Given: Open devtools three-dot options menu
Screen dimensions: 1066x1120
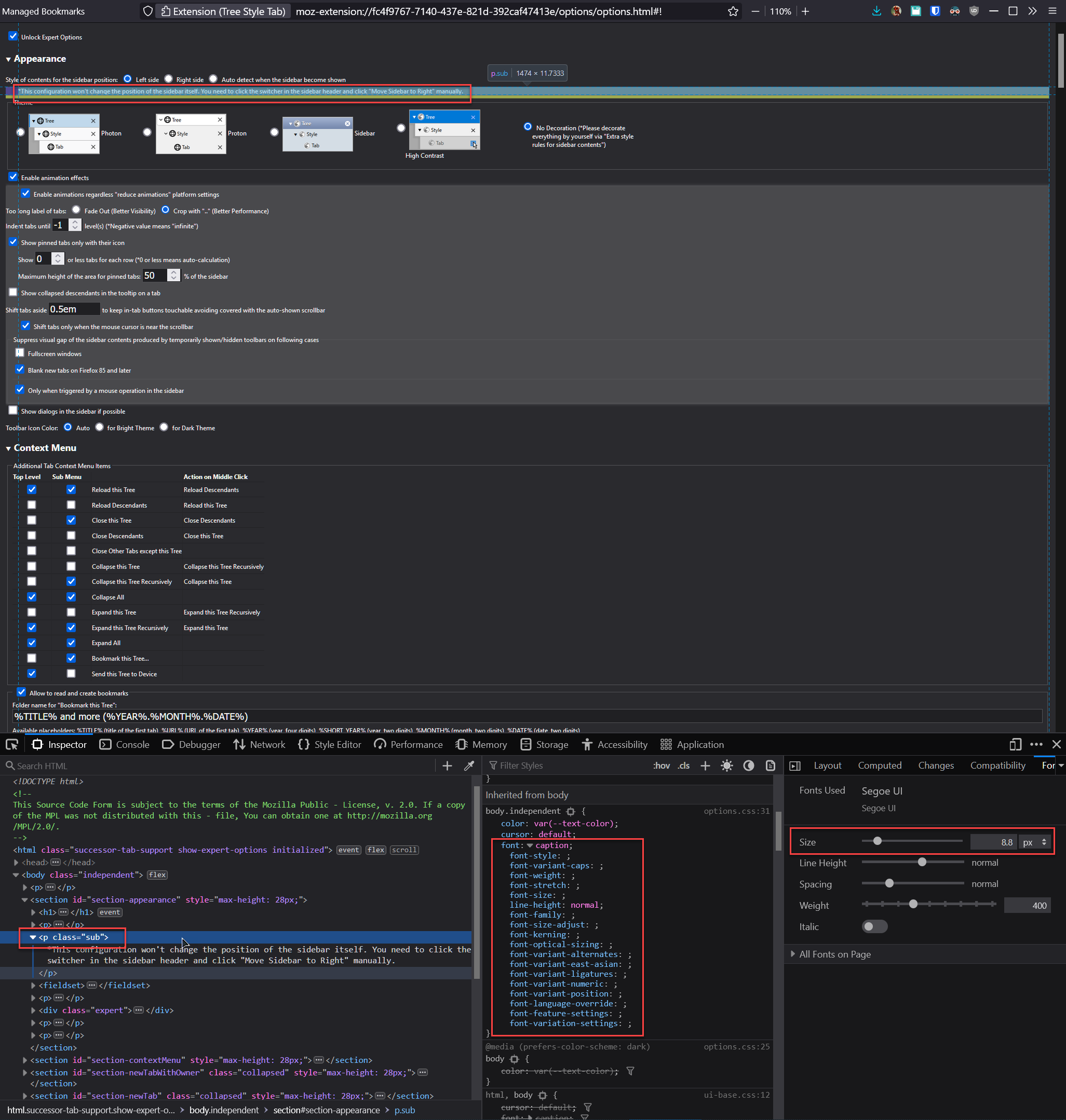Looking at the screenshot, I should tap(1036, 745).
